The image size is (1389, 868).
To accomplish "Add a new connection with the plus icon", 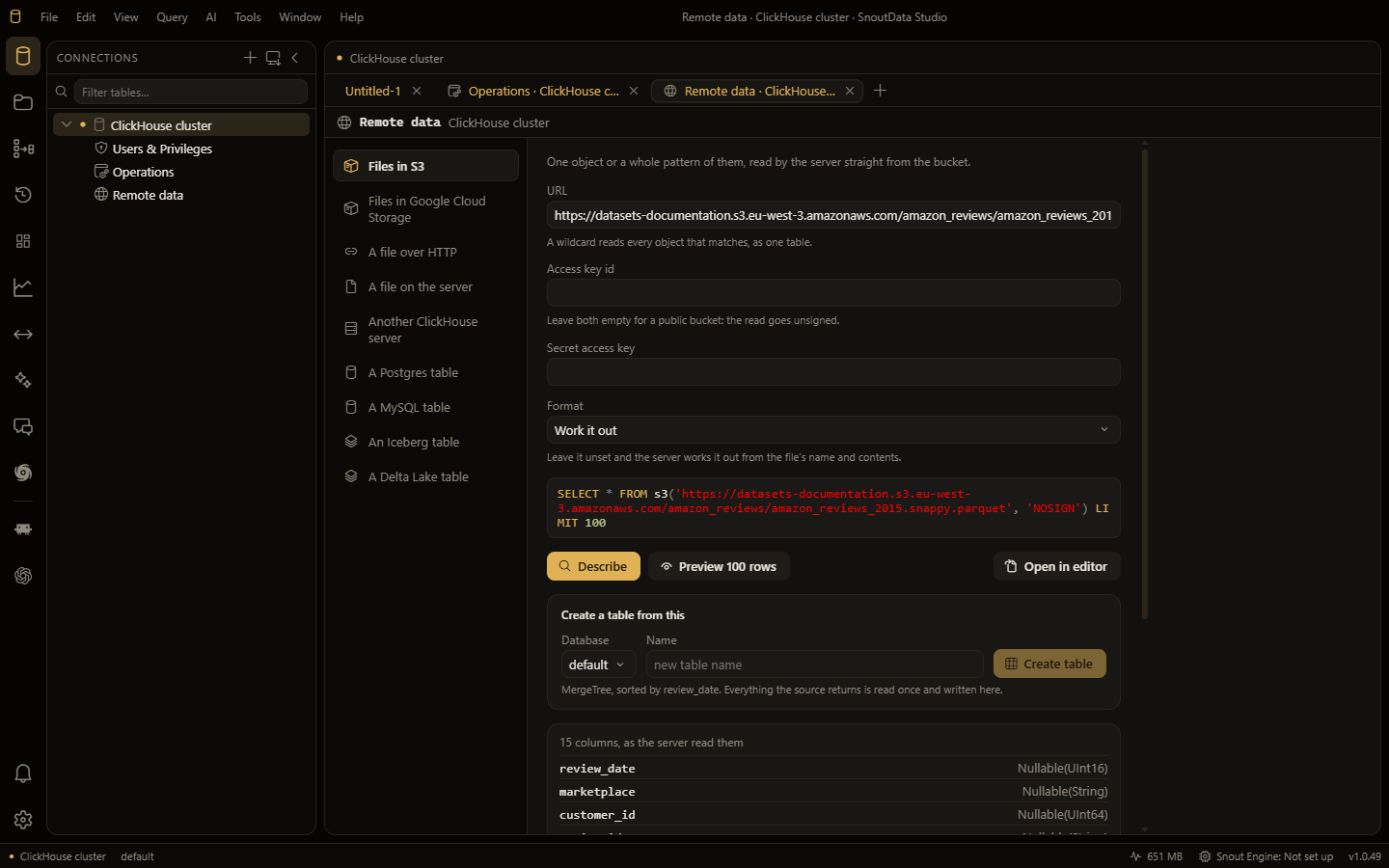I will point(250,58).
